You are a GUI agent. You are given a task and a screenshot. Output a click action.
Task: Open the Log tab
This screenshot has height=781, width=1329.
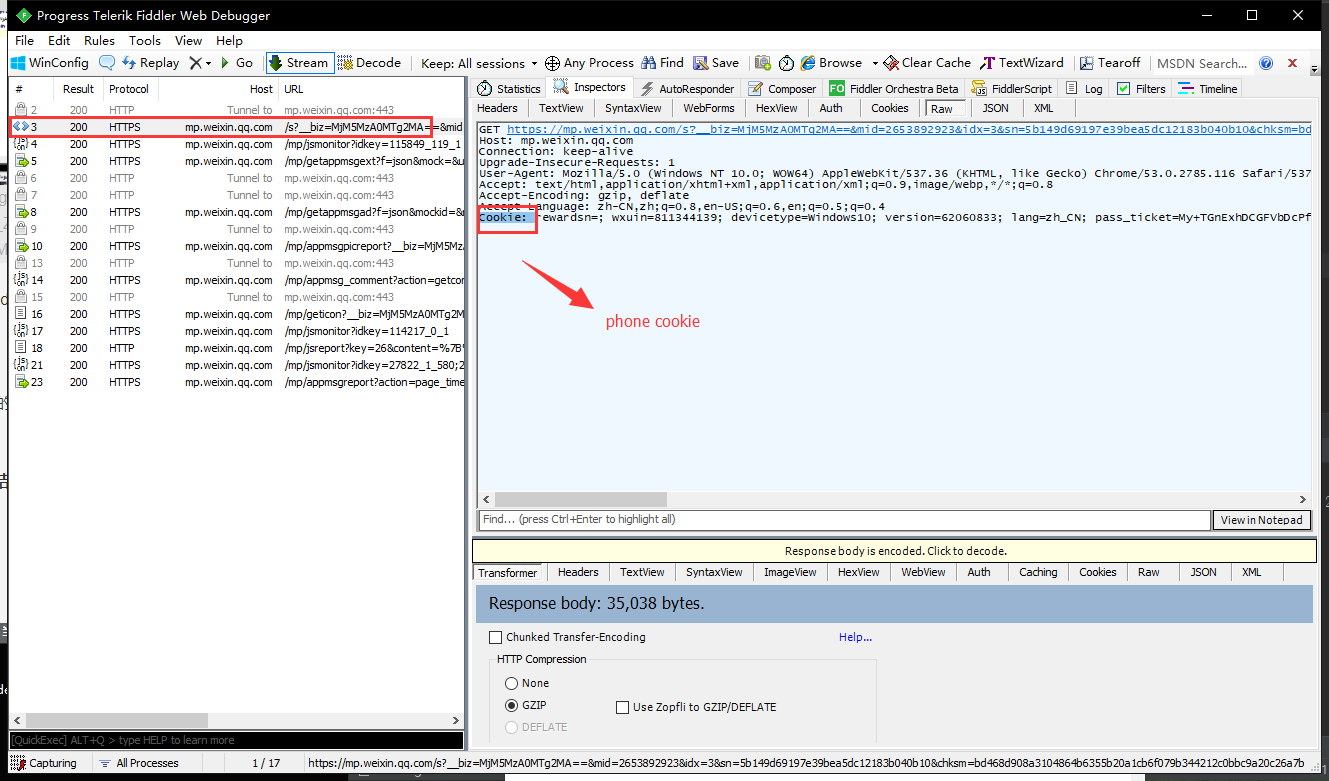coord(1084,89)
